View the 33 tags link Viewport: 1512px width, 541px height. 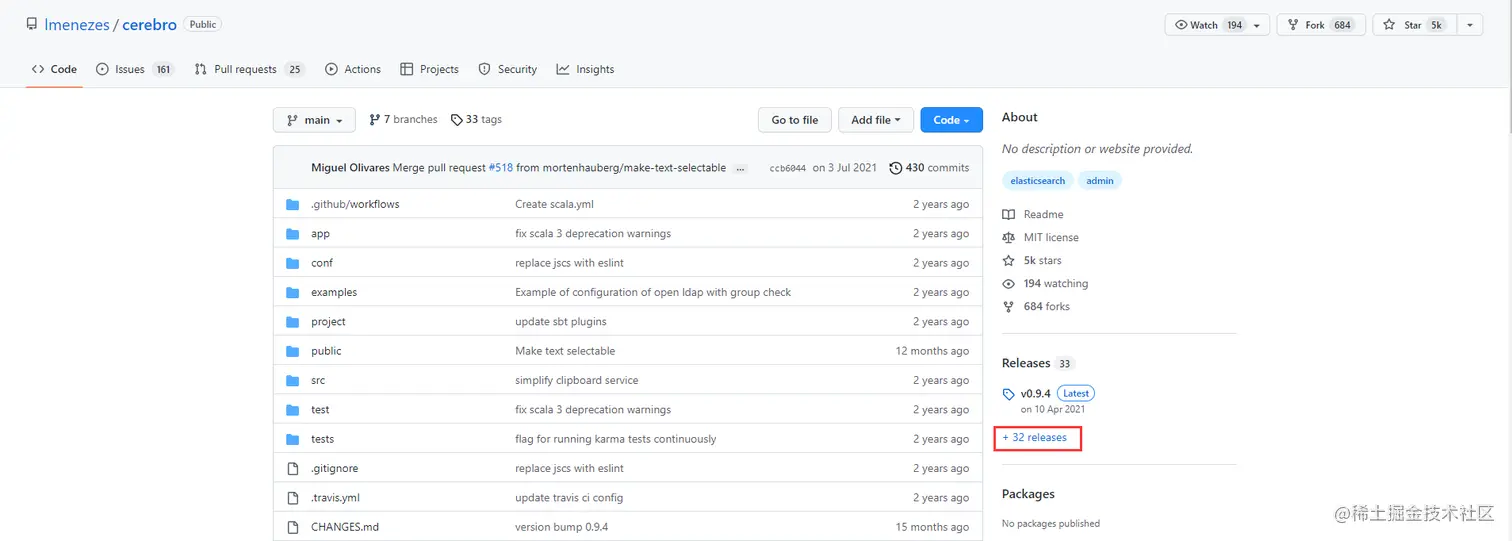point(476,120)
